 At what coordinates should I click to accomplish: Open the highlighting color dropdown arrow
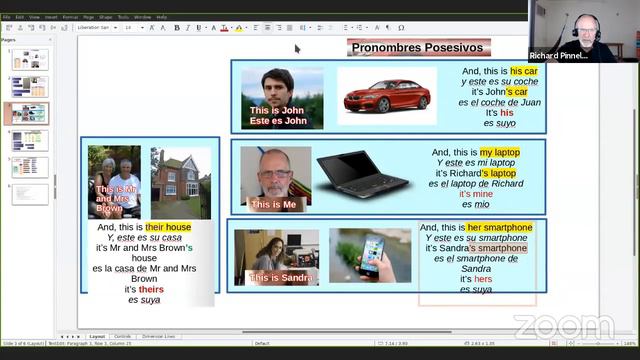click(246, 28)
